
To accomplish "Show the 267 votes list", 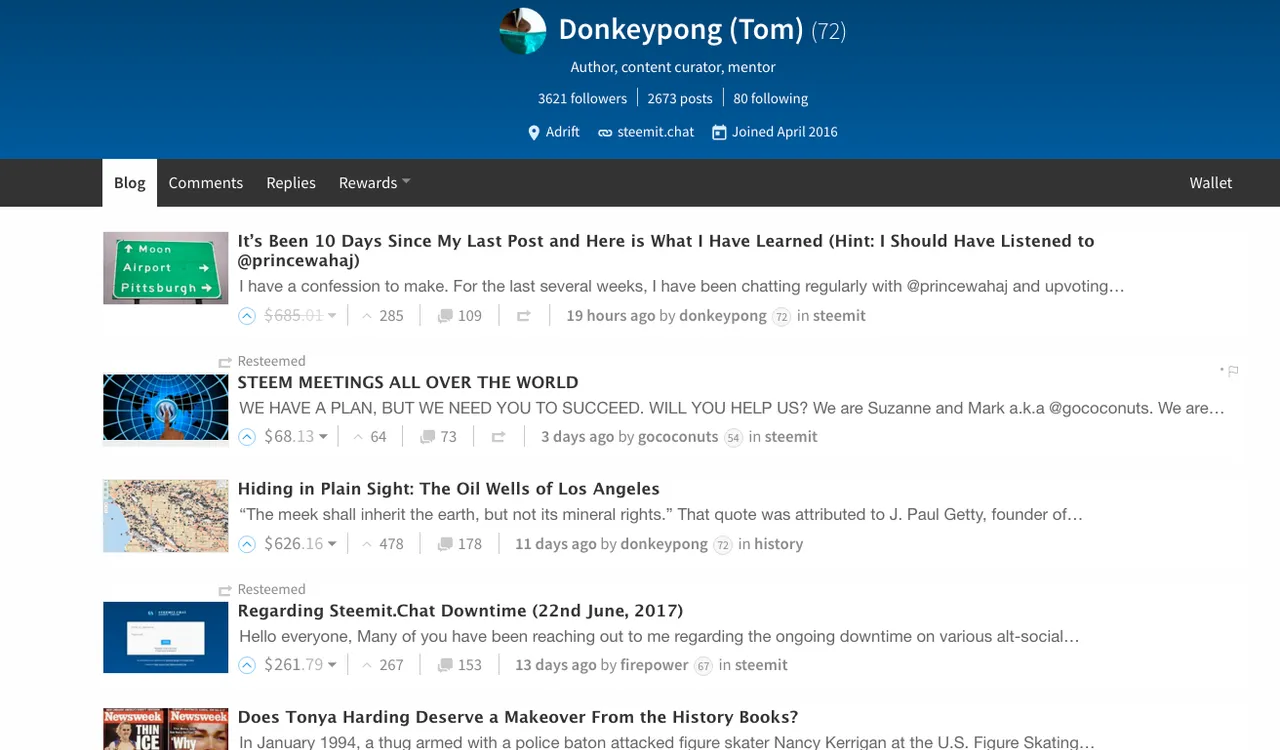I will click(x=382, y=665).
